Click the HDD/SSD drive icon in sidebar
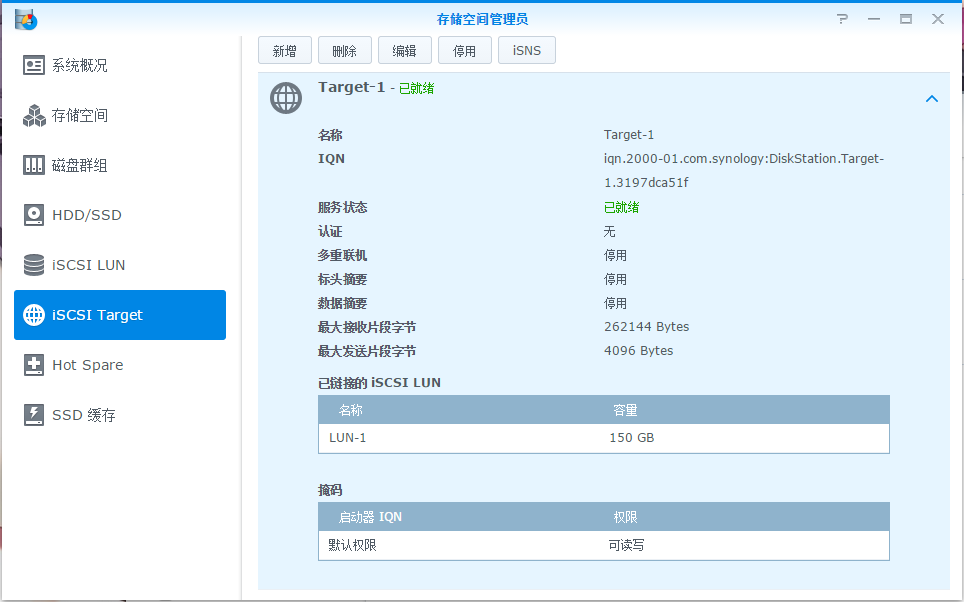 [35, 215]
